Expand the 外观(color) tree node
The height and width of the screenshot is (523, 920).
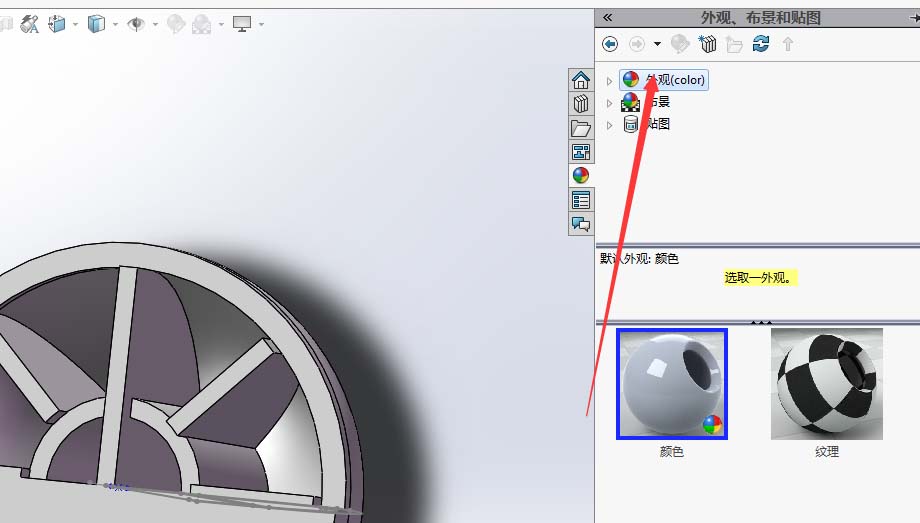coord(609,80)
